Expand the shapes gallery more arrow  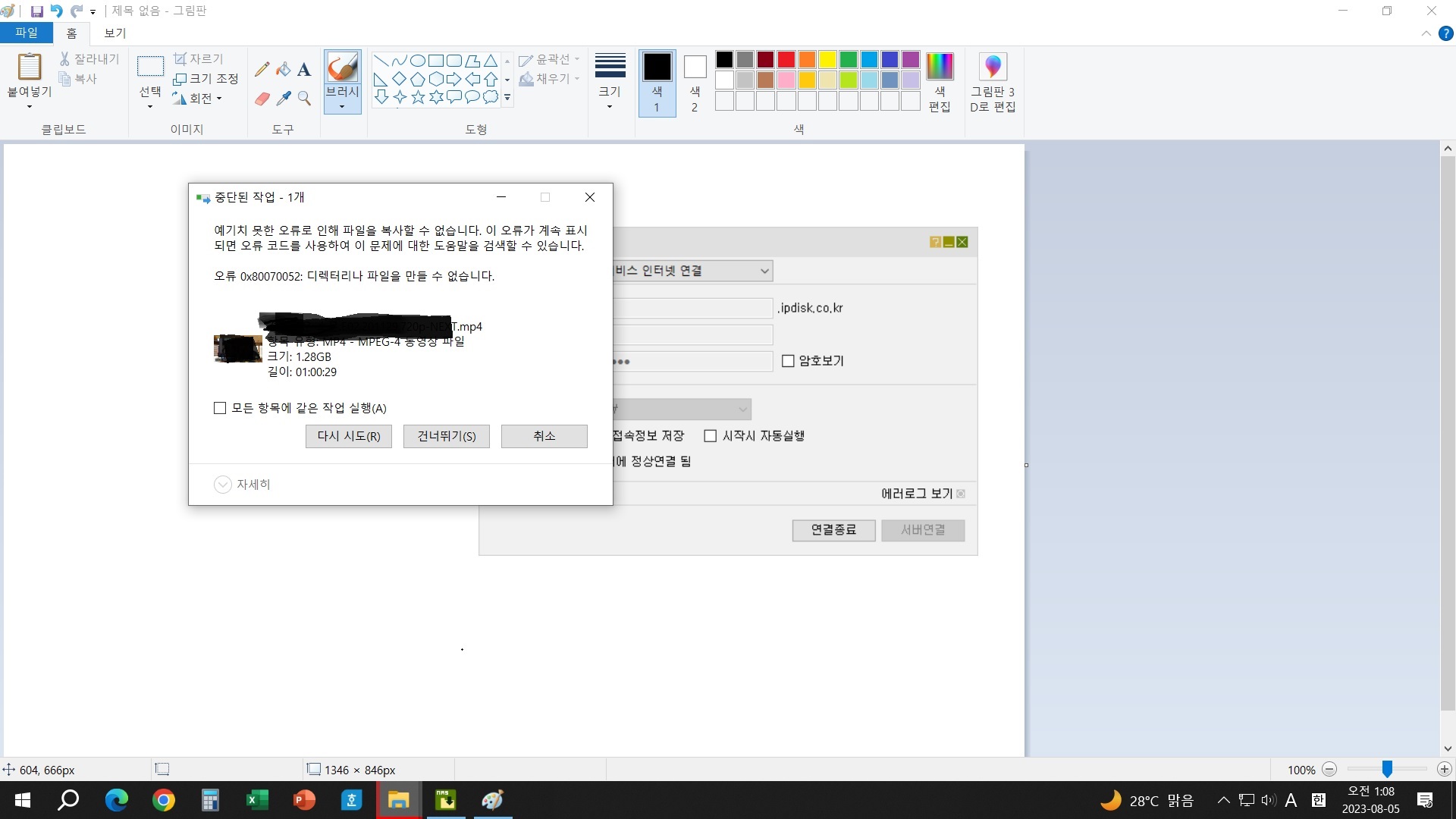click(x=507, y=98)
